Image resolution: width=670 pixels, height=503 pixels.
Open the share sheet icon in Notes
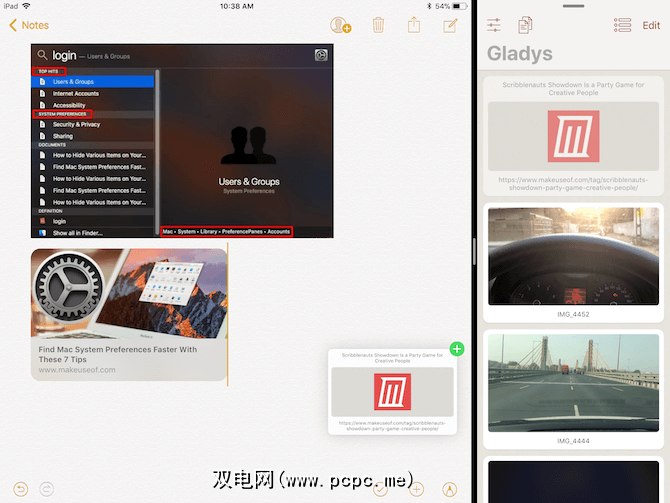(x=414, y=25)
